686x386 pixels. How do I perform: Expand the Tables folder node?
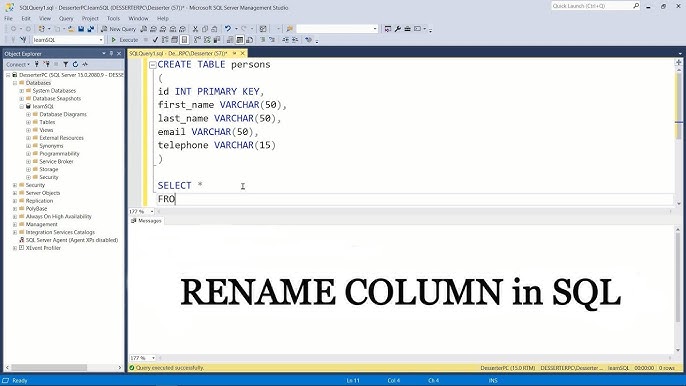pyautogui.click(x=28, y=122)
